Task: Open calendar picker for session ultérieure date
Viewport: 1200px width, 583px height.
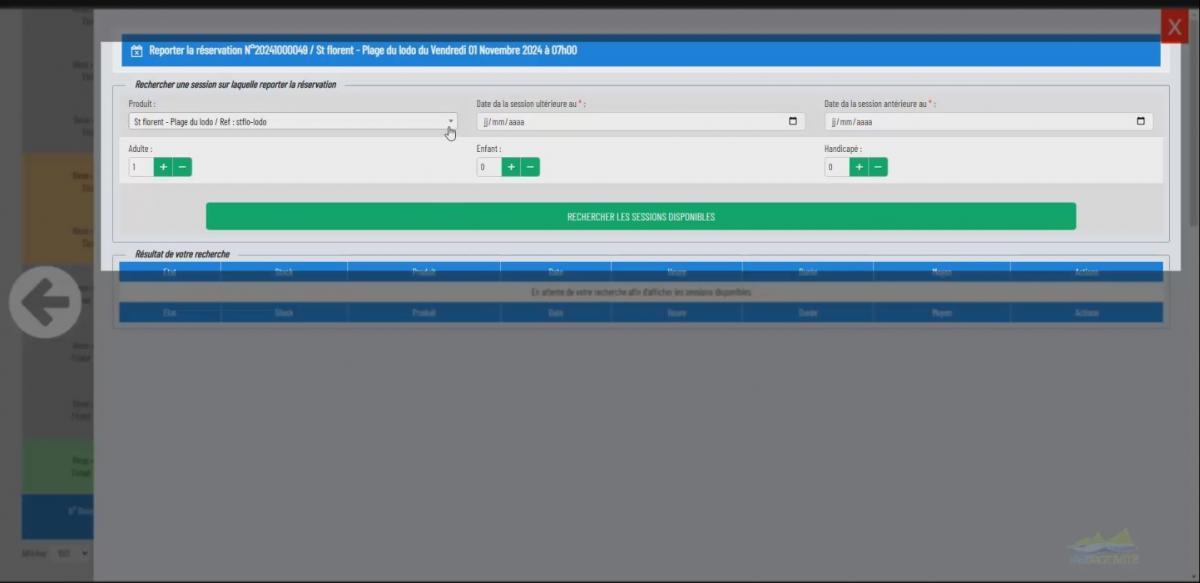Action: point(793,121)
